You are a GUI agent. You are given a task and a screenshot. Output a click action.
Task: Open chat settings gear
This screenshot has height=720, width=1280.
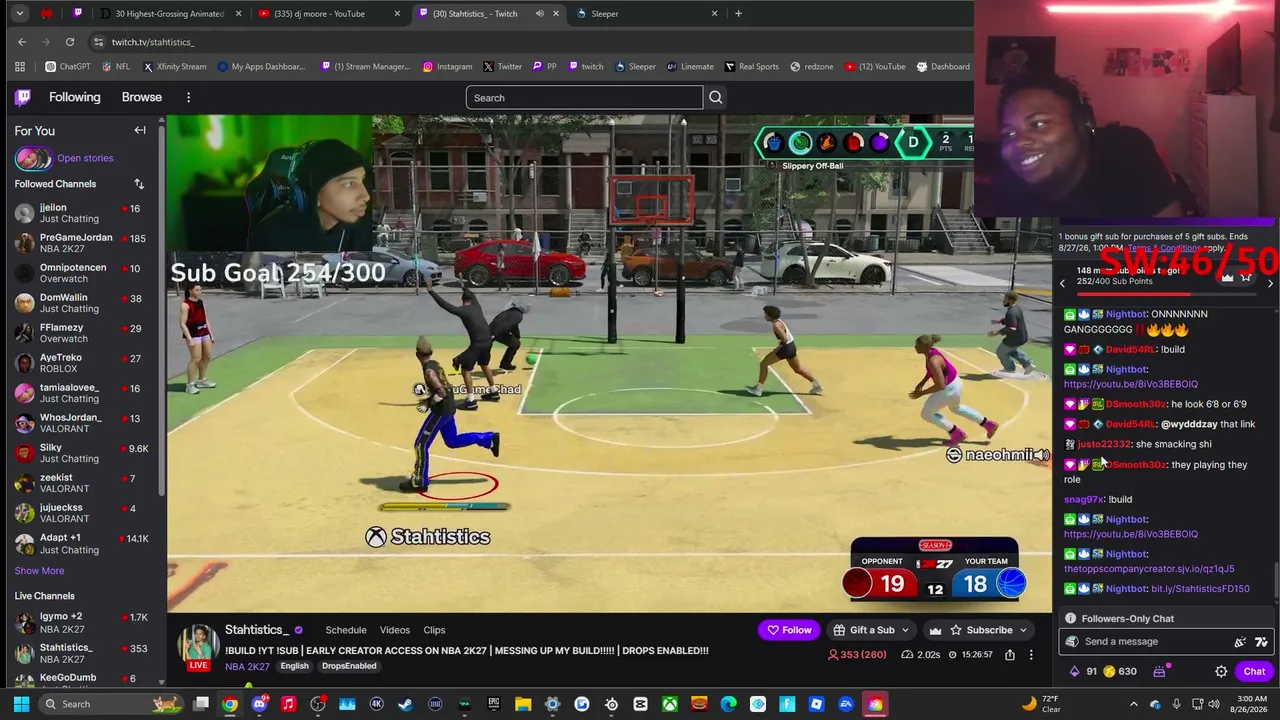tap(1221, 671)
